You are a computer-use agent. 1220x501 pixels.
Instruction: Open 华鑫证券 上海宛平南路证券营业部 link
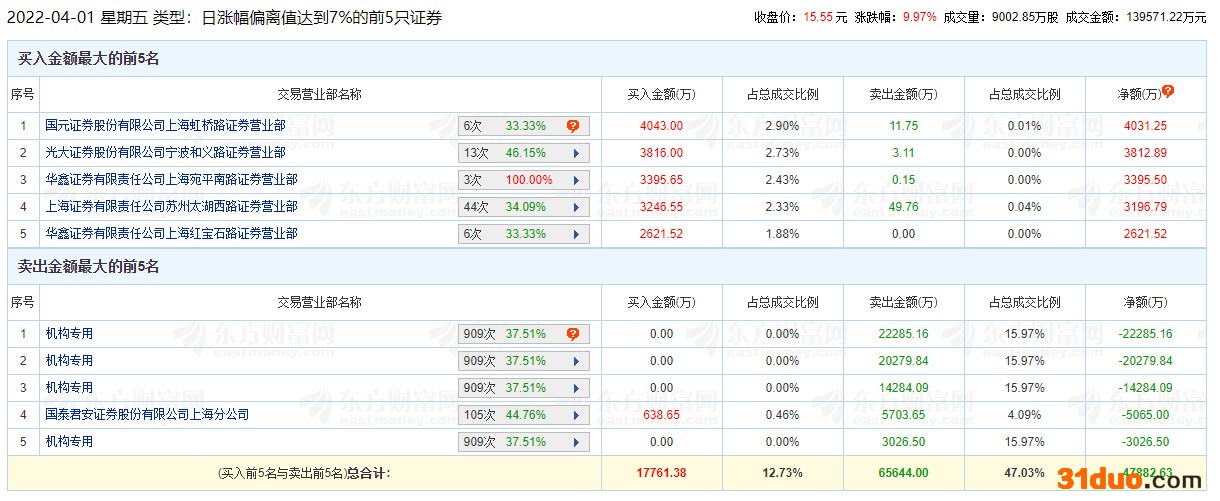tap(171, 180)
